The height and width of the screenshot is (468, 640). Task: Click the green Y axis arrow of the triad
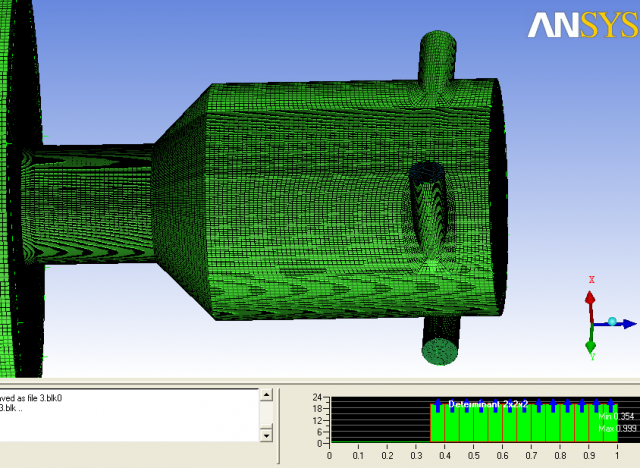pos(592,345)
